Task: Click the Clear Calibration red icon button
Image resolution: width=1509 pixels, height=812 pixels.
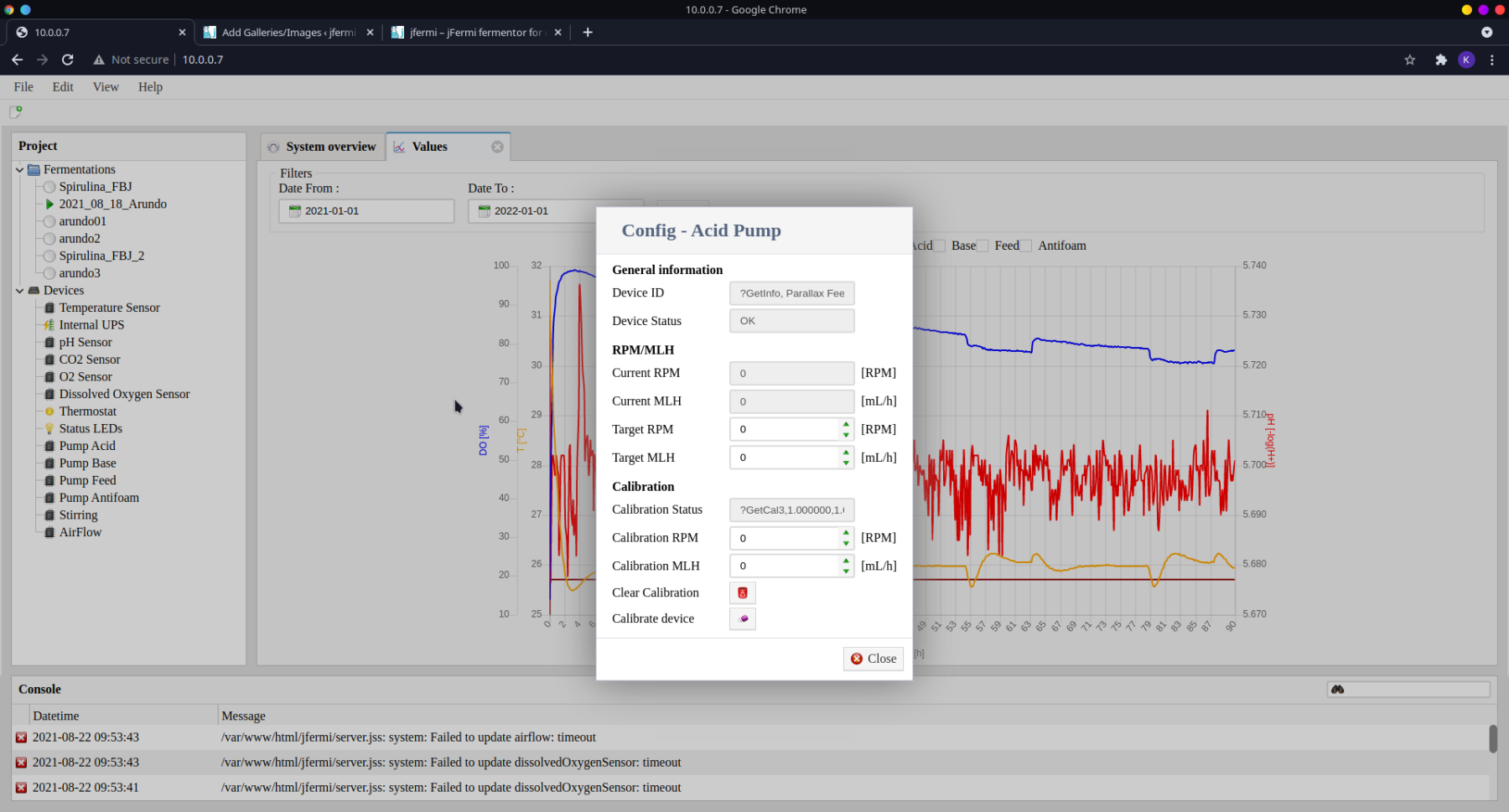Action: [742, 592]
